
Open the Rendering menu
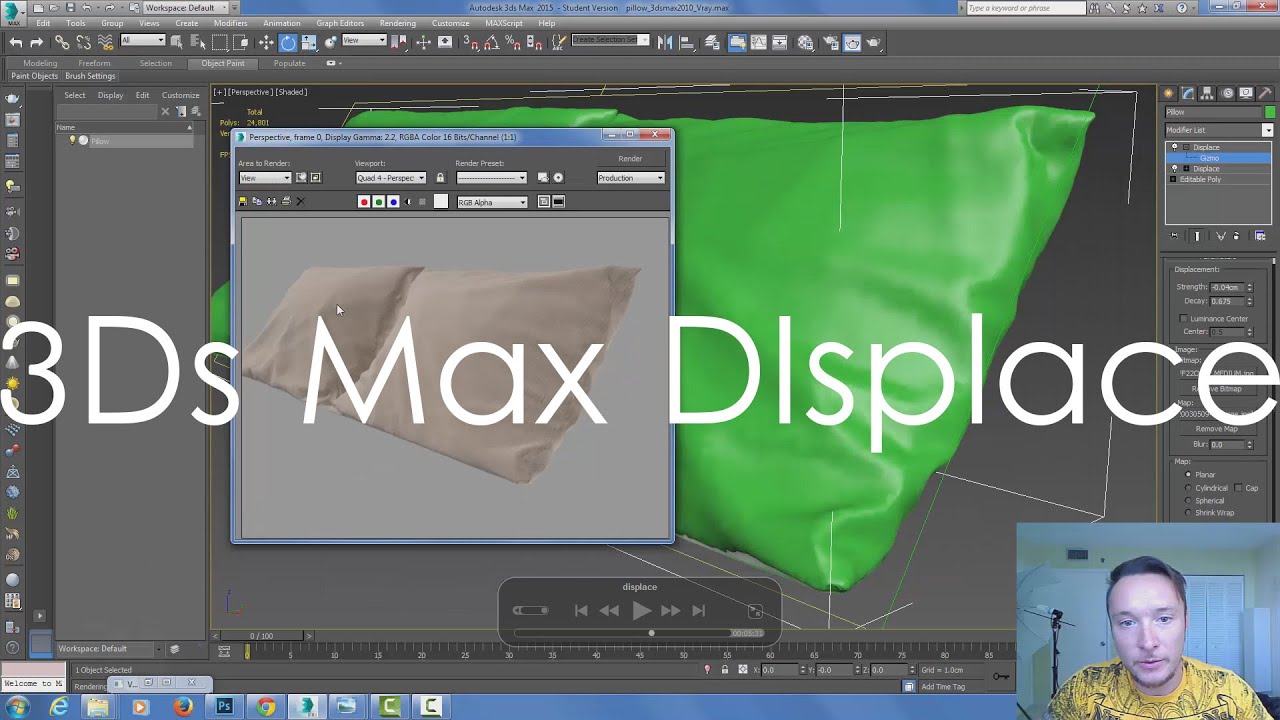click(398, 23)
